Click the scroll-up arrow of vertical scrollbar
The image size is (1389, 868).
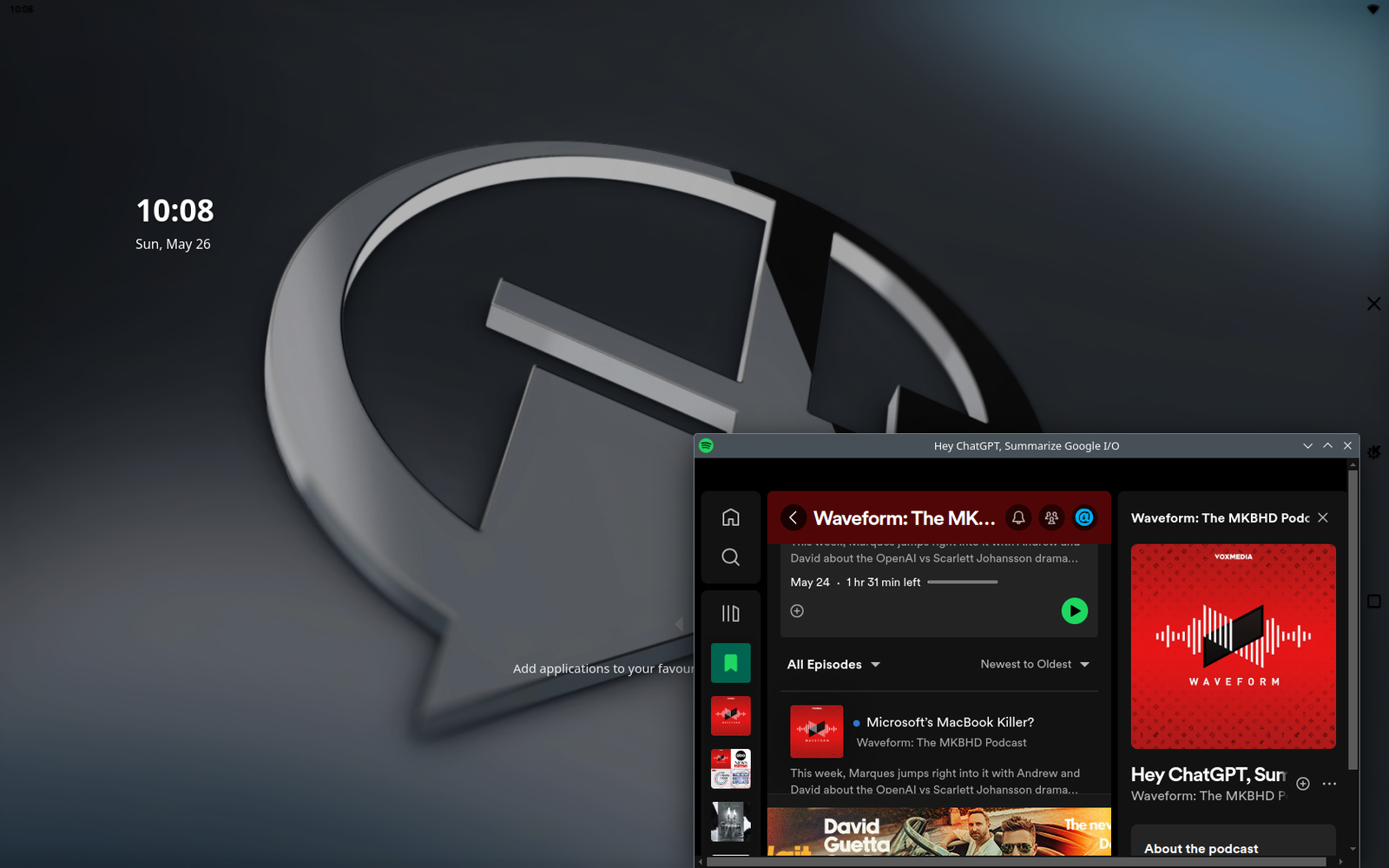pos(1353,464)
